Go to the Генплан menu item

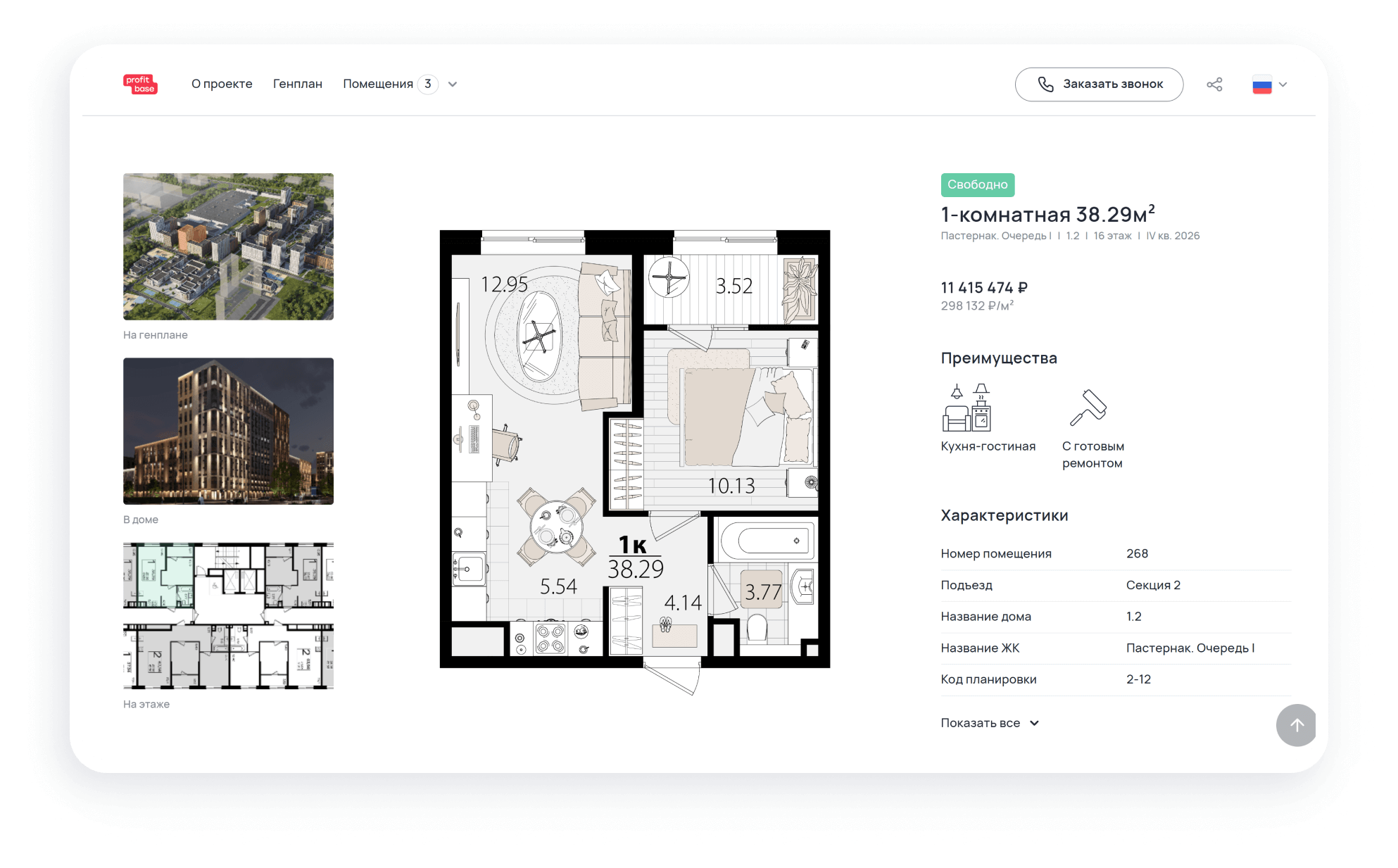pyautogui.click(x=297, y=84)
